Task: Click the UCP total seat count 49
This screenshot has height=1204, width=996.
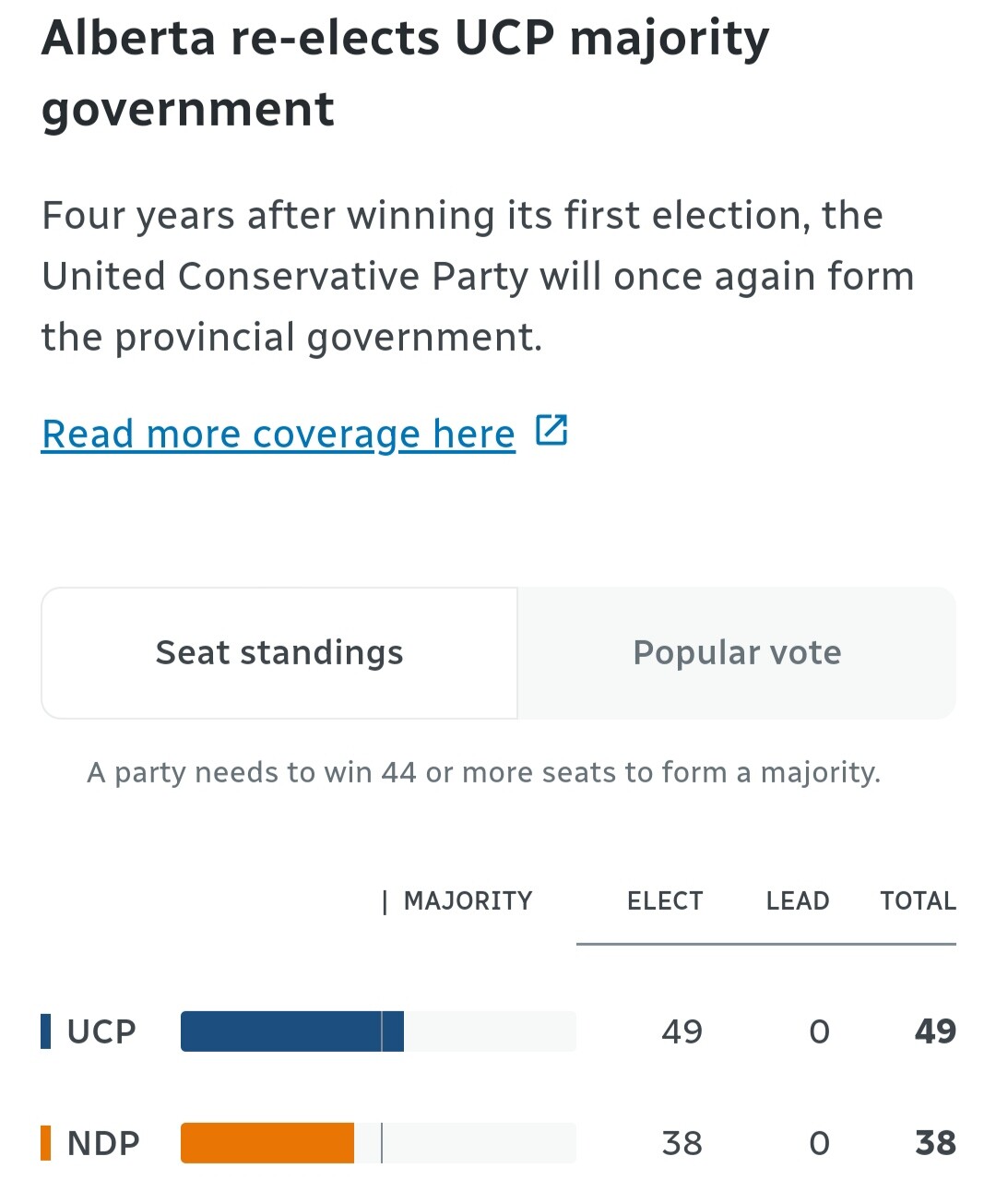Action: tap(935, 1031)
